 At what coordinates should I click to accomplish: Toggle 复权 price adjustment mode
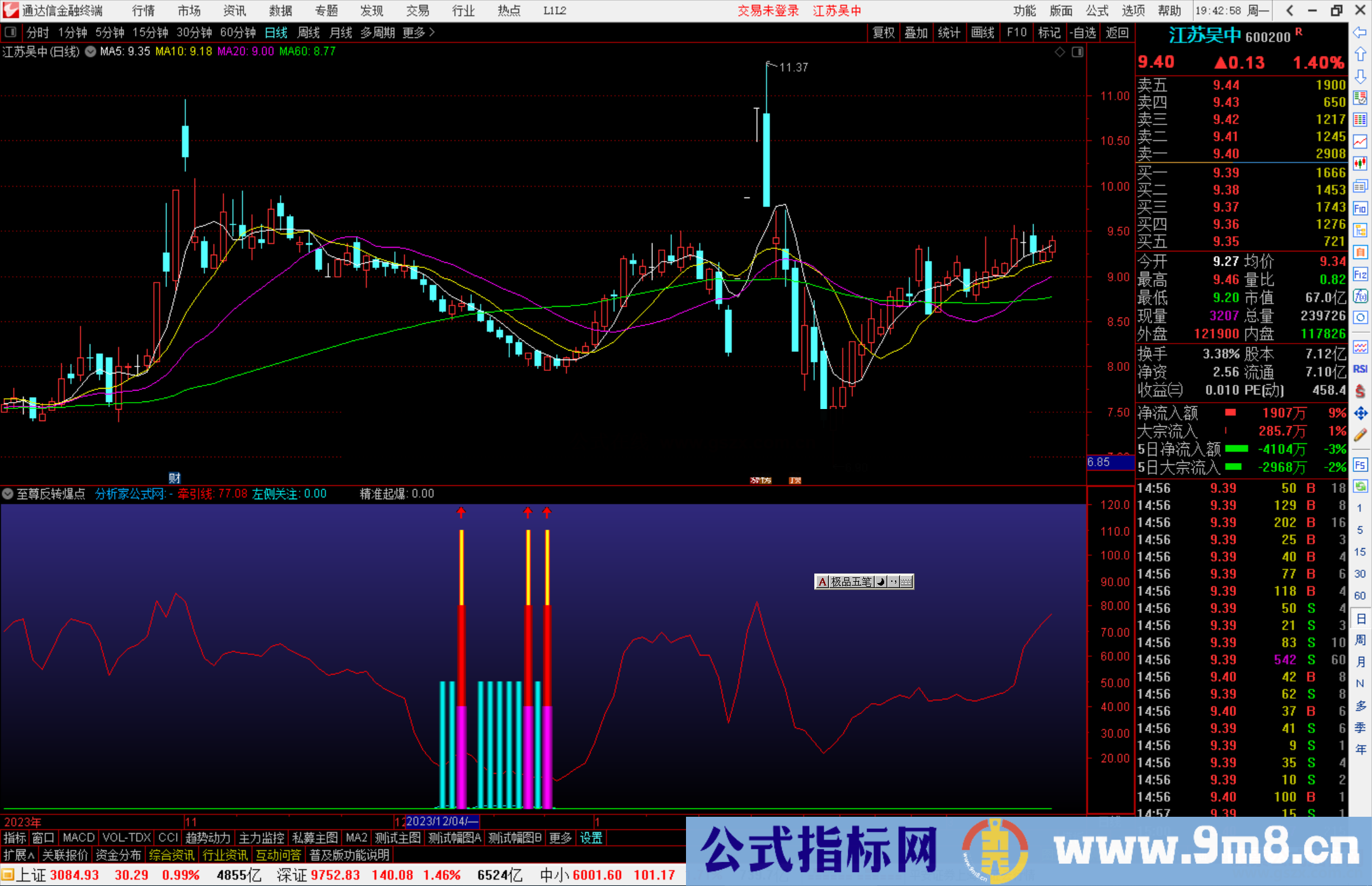click(884, 32)
